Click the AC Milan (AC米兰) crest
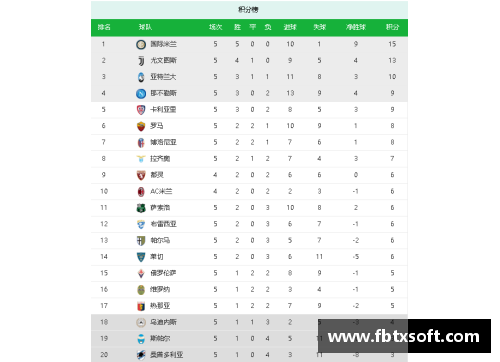 [141, 191]
